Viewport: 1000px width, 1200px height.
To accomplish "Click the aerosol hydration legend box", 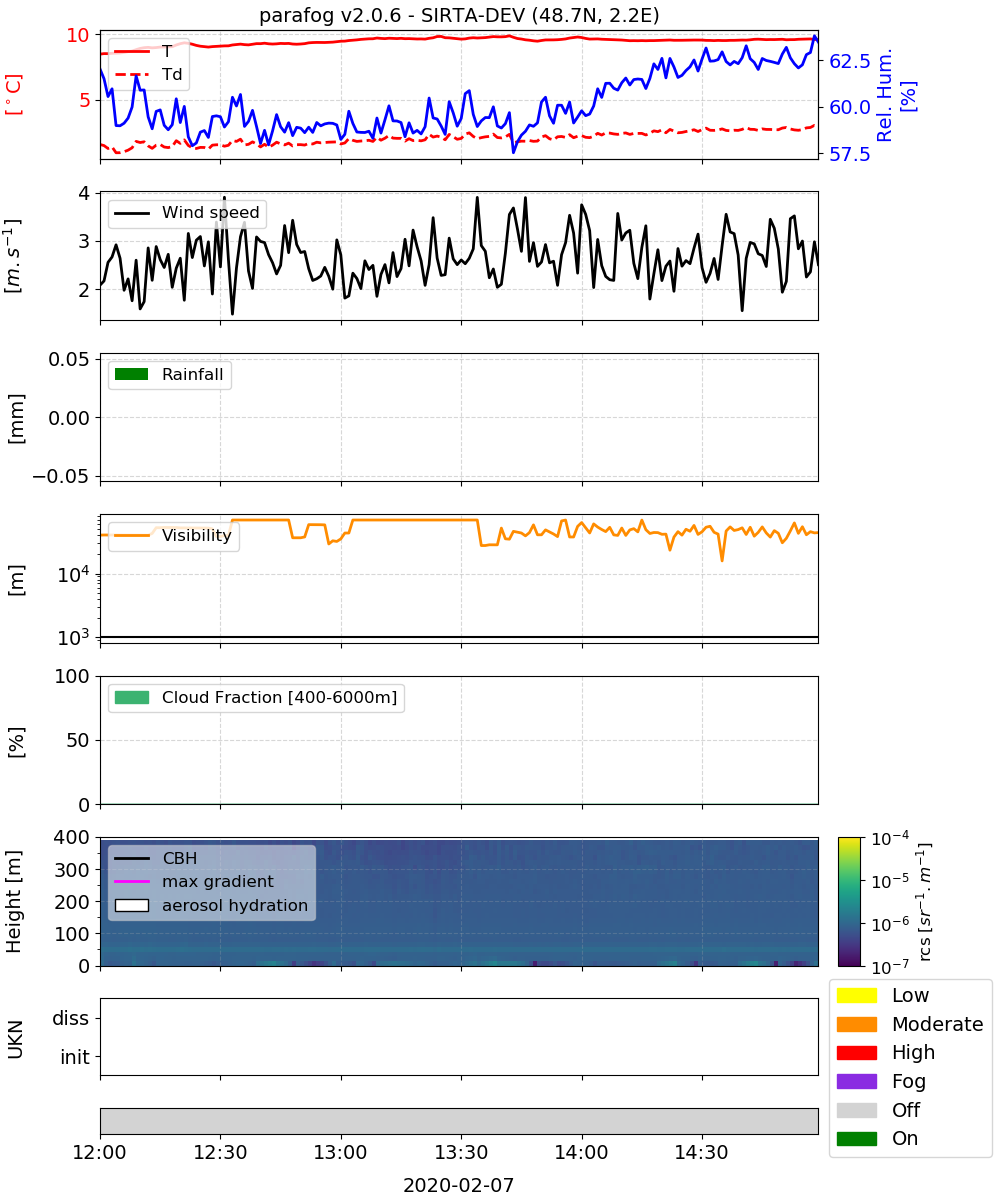I will coord(131,905).
